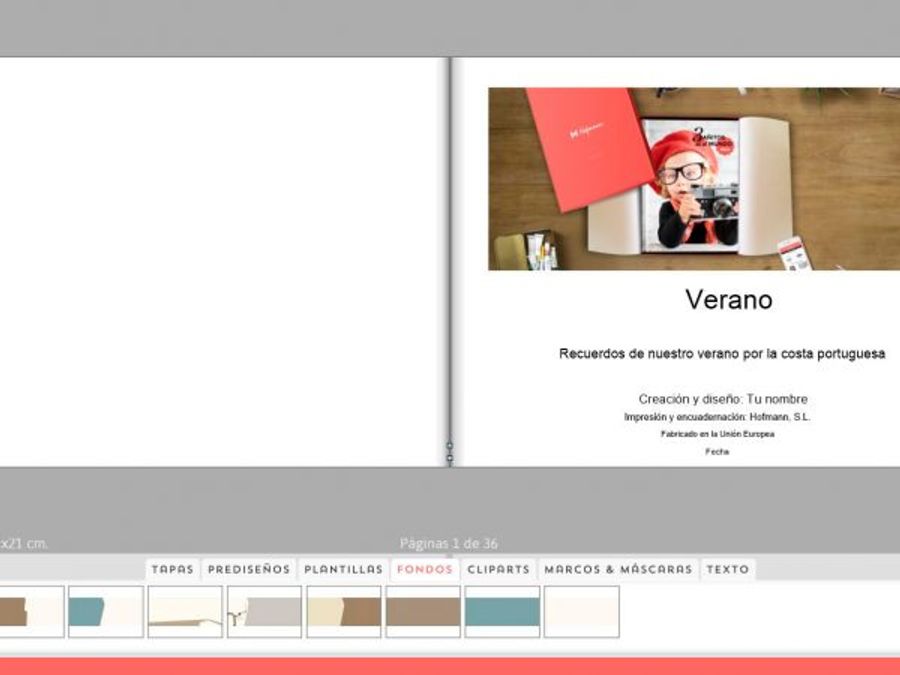Switch to the Cliparts tab
This screenshot has width=900, height=675.
coord(499,569)
